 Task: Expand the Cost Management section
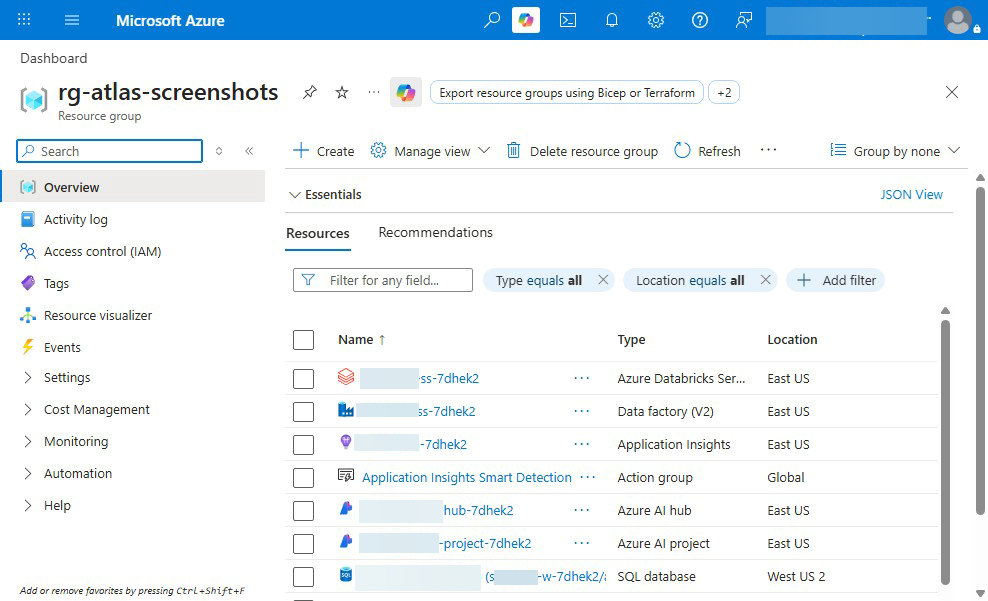28,409
